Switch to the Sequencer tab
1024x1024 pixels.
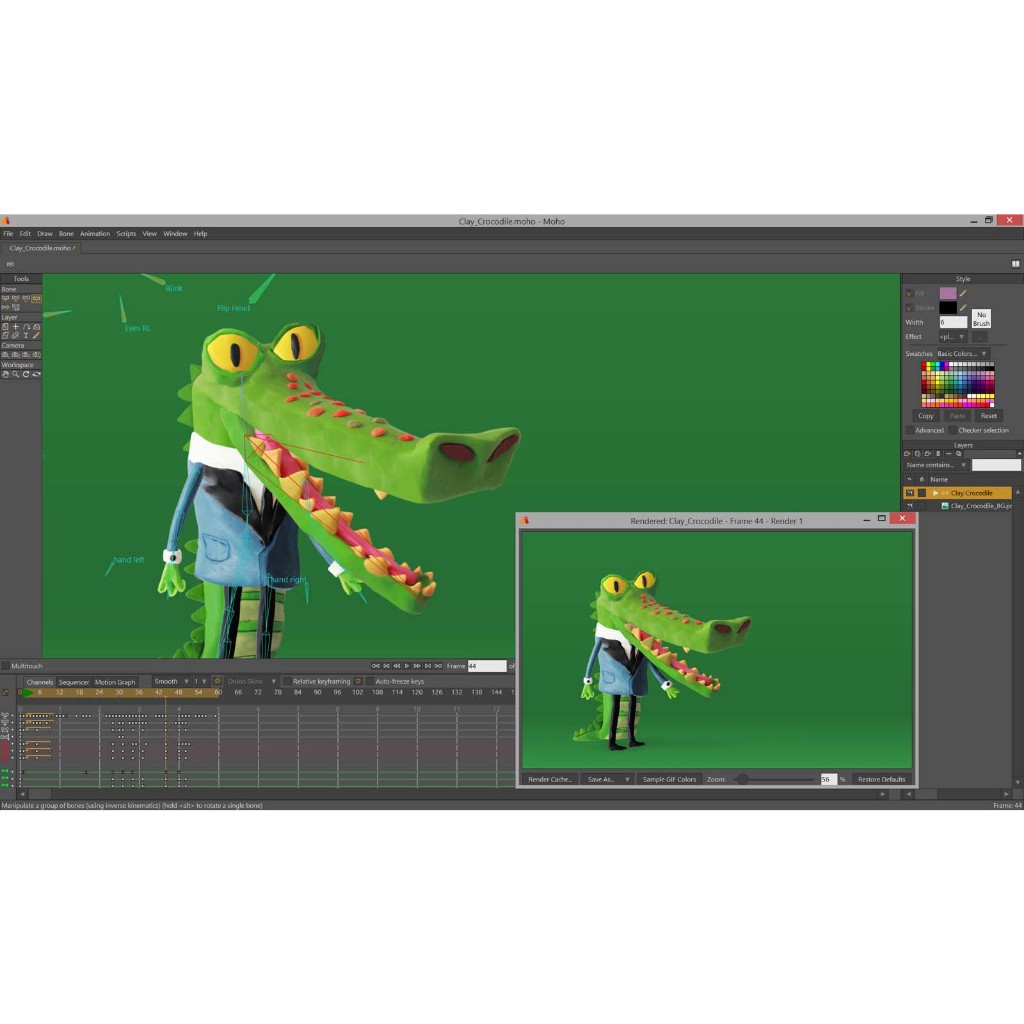[74, 682]
